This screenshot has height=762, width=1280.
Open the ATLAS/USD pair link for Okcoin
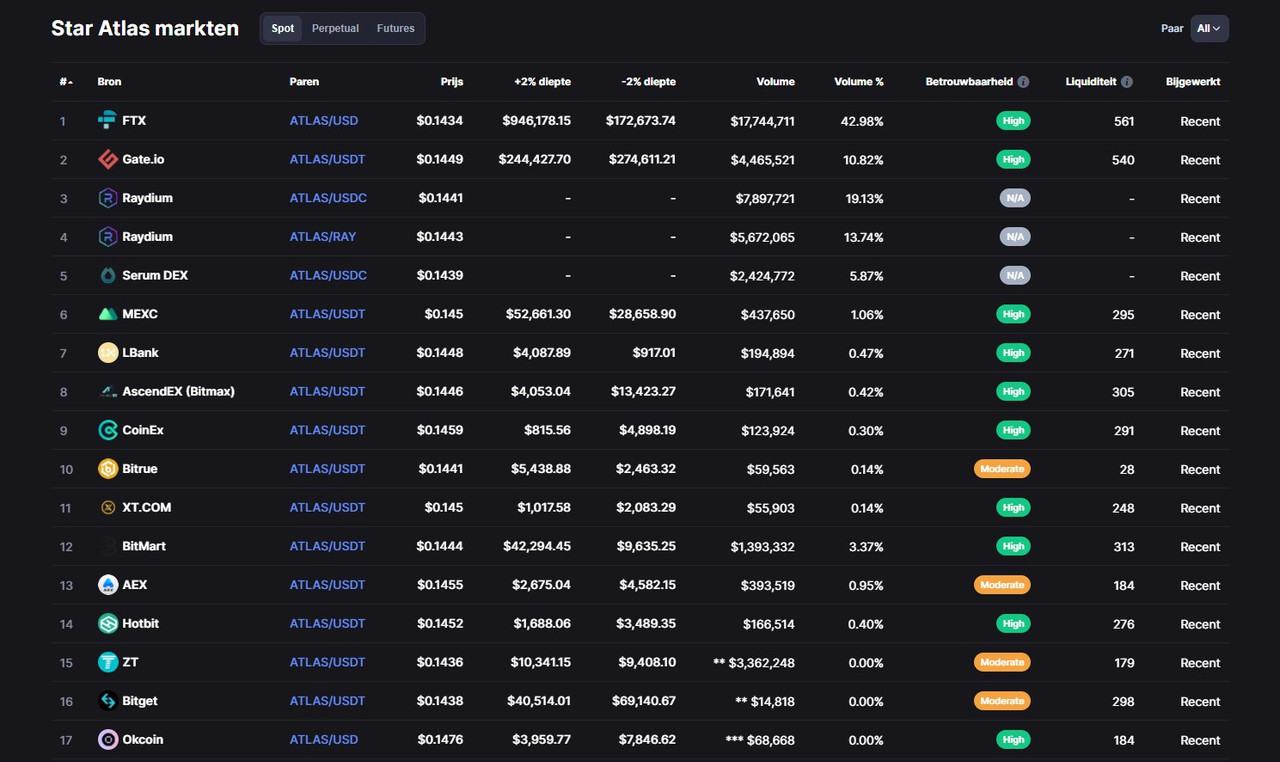pyautogui.click(x=324, y=740)
